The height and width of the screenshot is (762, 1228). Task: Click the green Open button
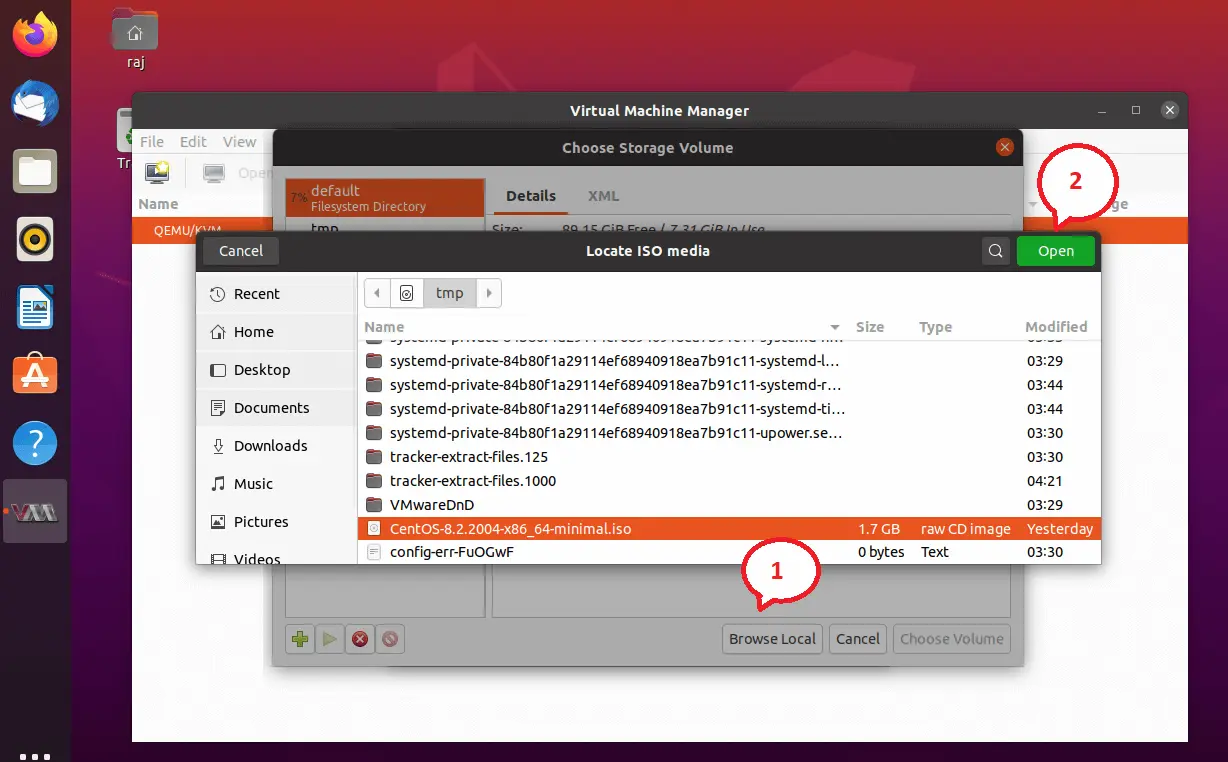coord(1056,251)
